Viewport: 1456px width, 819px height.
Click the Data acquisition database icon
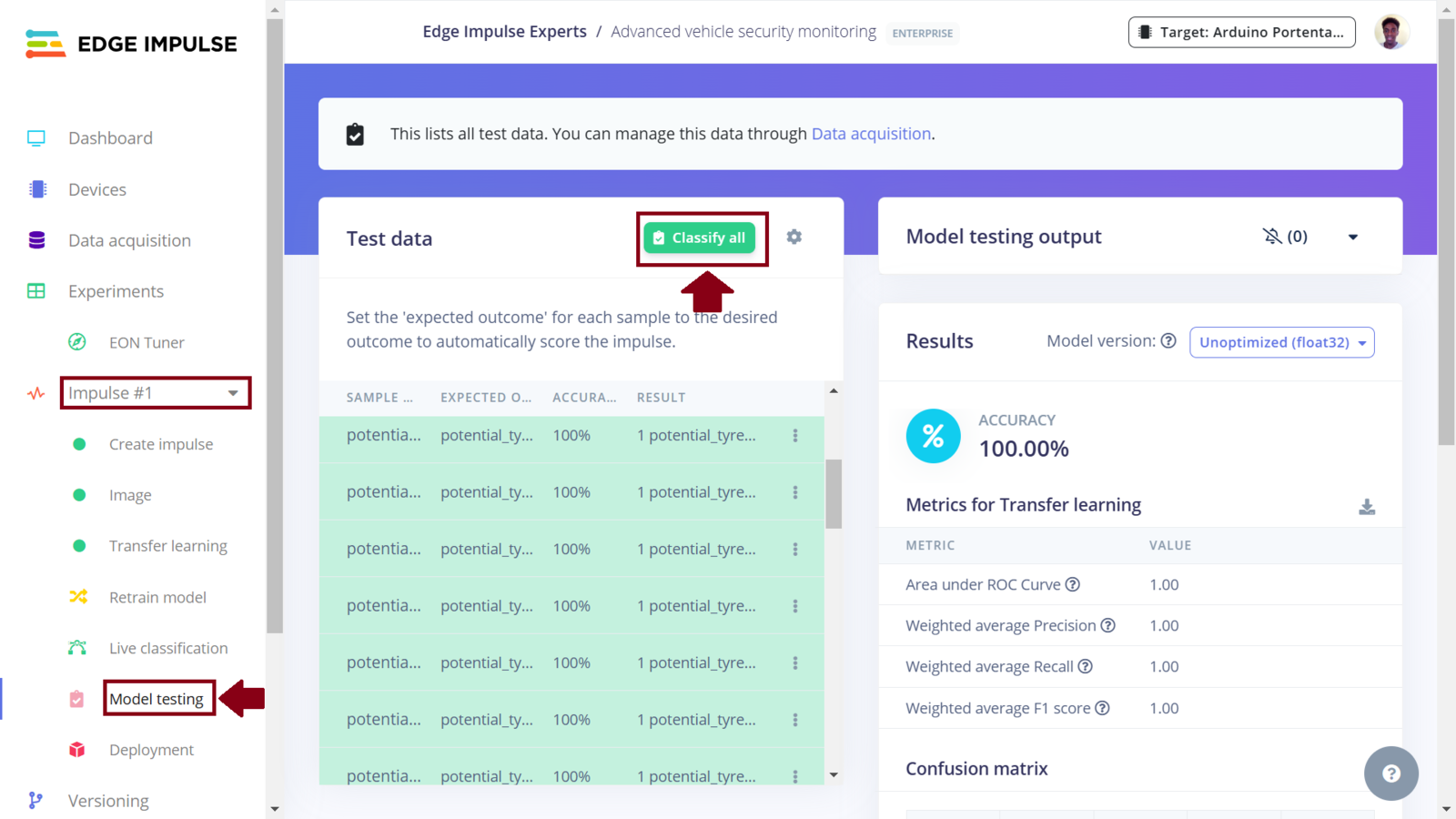pyautogui.click(x=36, y=240)
